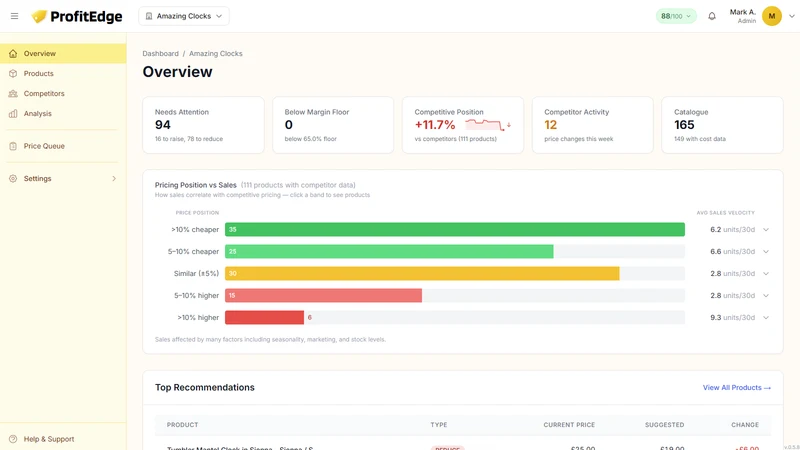The image size is (800, 450).
Task: Click the Competitors people icon
Action: (13, 93)
